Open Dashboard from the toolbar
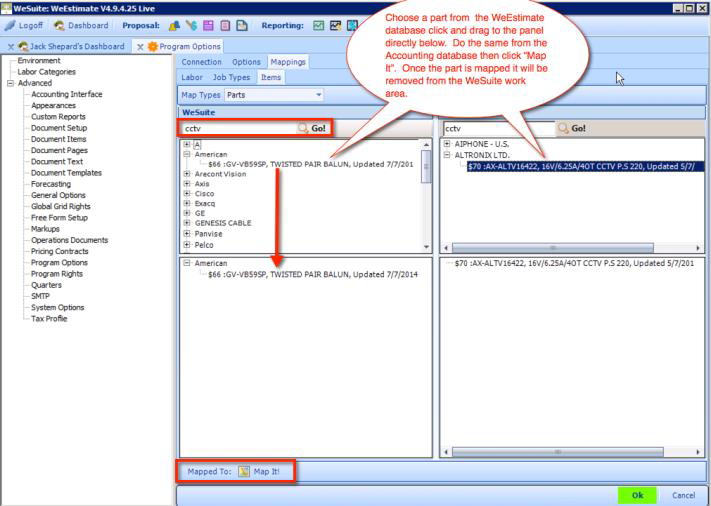The height and width of the screenshot is (506, 711). 82,26
